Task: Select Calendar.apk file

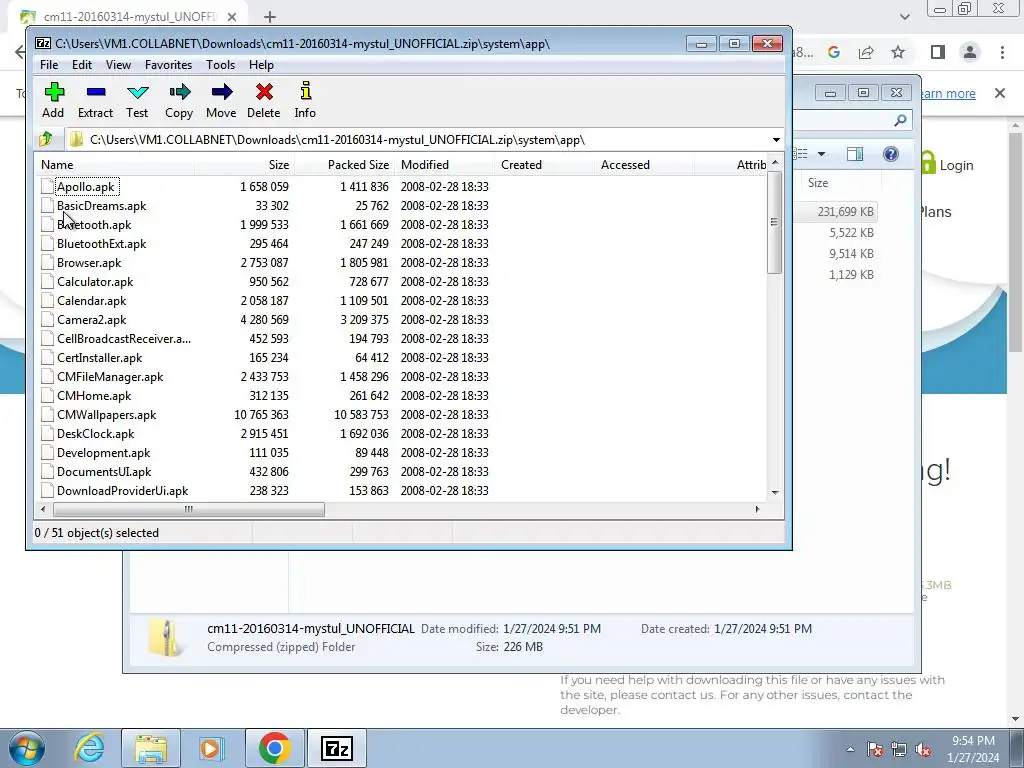Action: point(91,300)
